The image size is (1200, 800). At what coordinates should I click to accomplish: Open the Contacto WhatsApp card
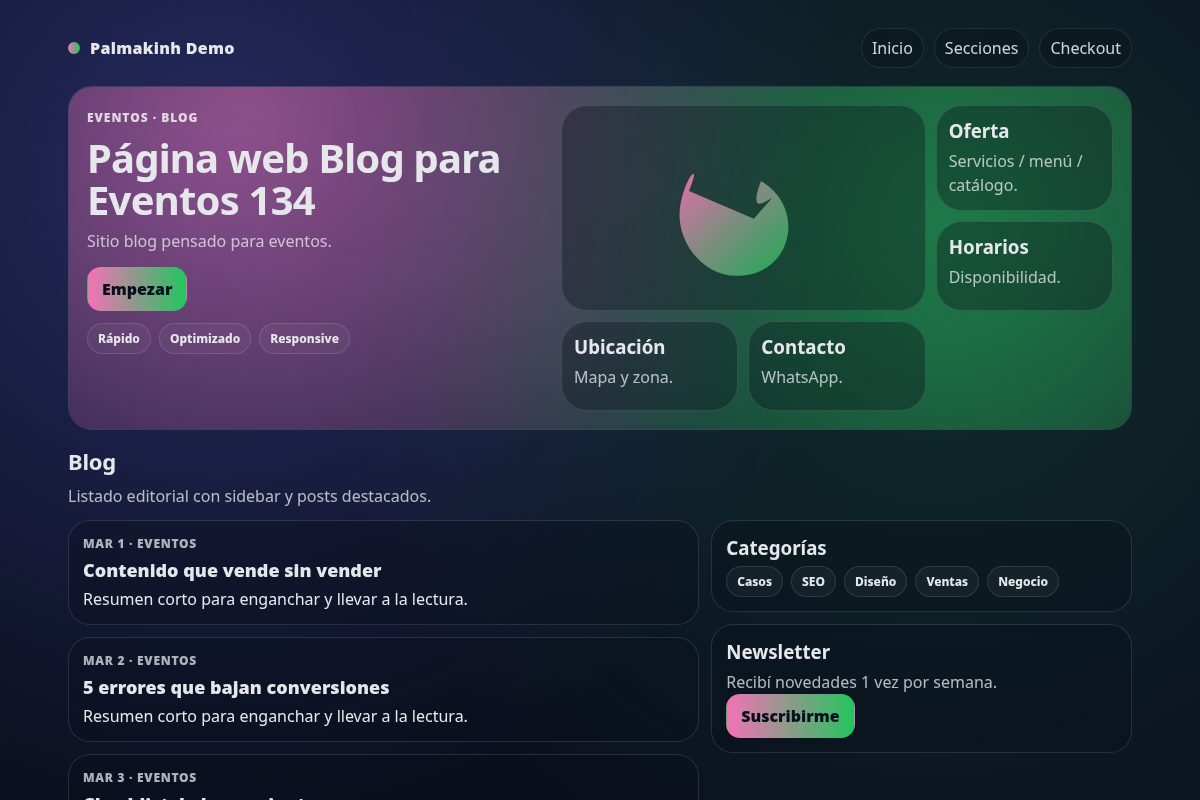coord(836,365)
